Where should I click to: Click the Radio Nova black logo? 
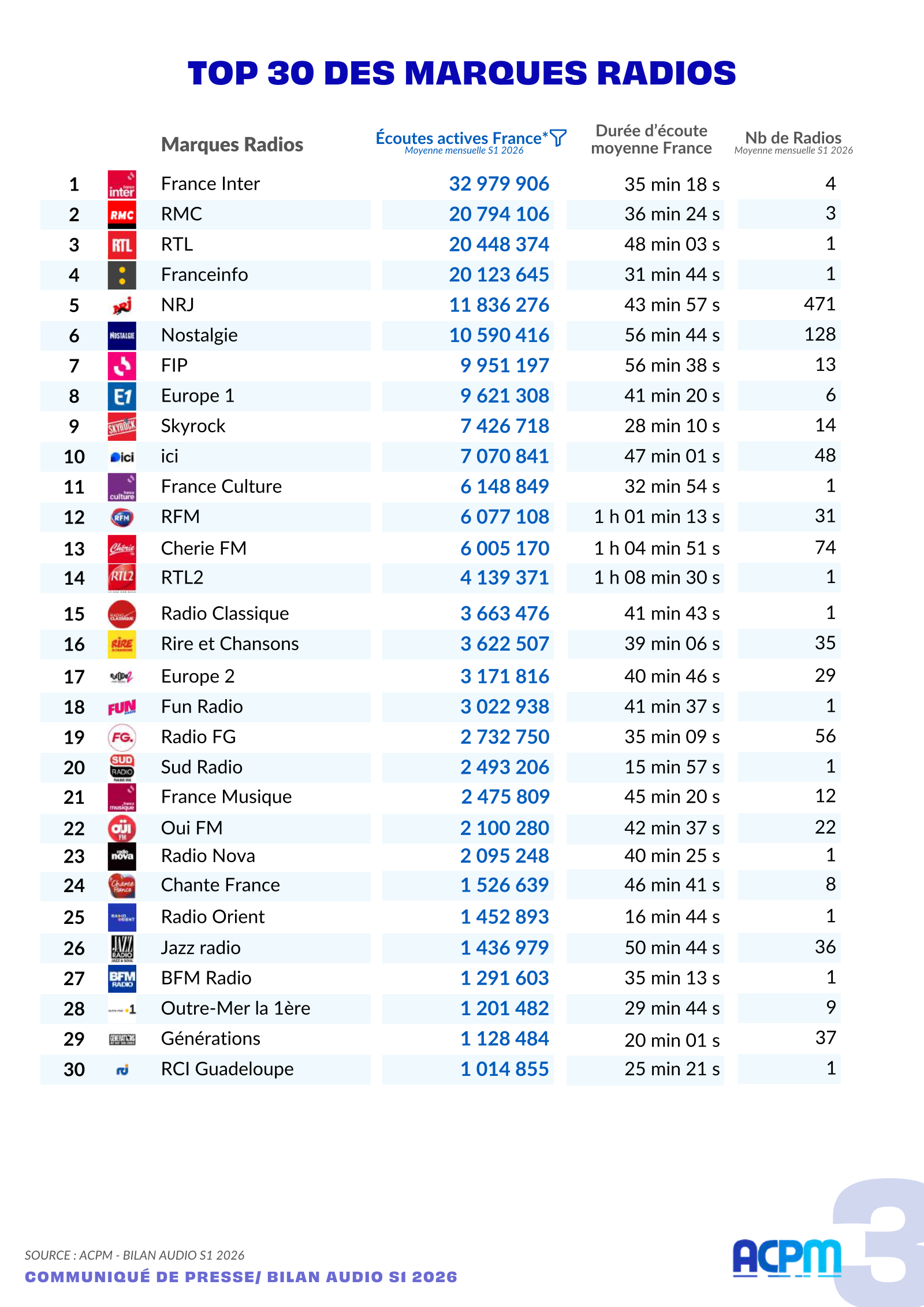[122, 856]
